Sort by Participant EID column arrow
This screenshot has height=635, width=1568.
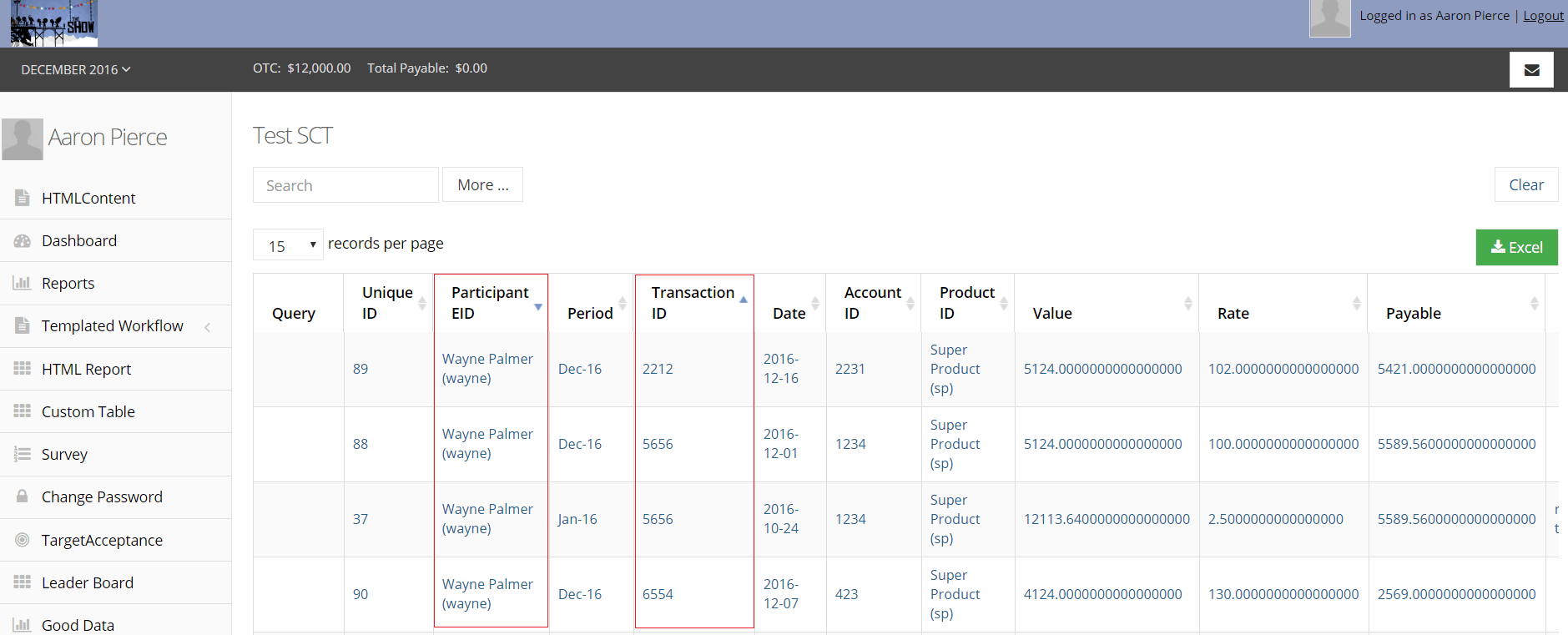pos(538,307)
